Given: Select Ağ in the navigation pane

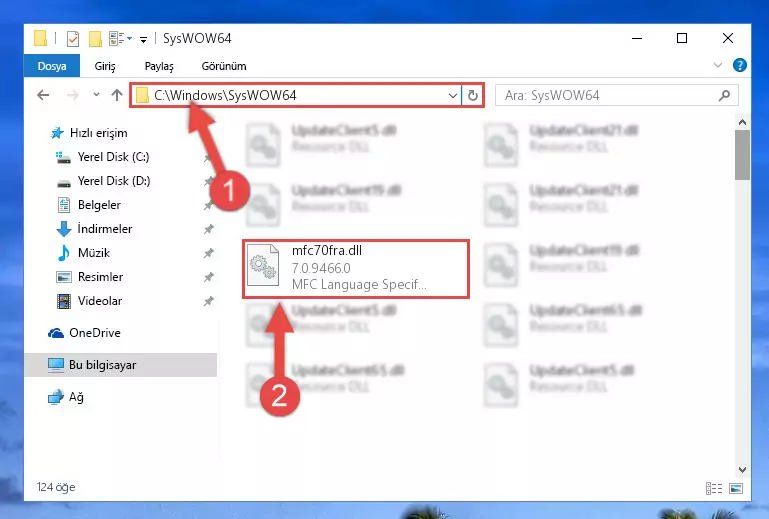Looking at the screenshot, I should coord(76,397).
